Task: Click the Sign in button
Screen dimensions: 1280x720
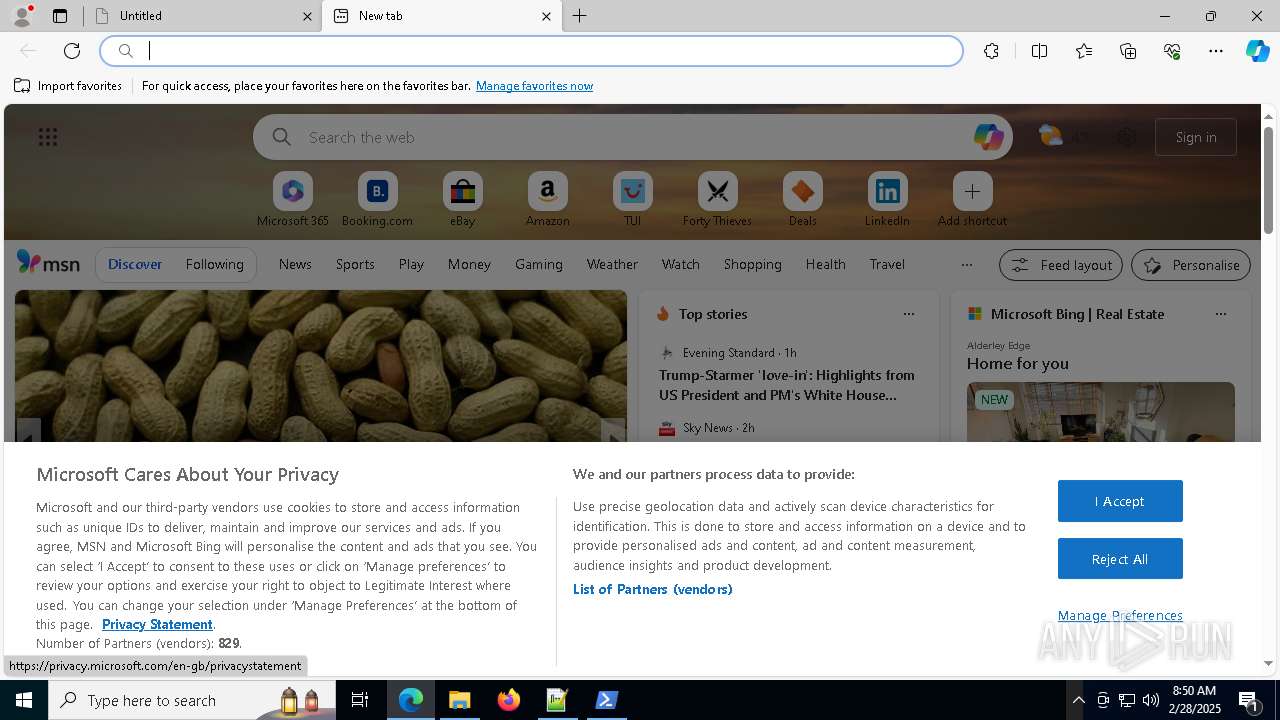Action: 1196,137
